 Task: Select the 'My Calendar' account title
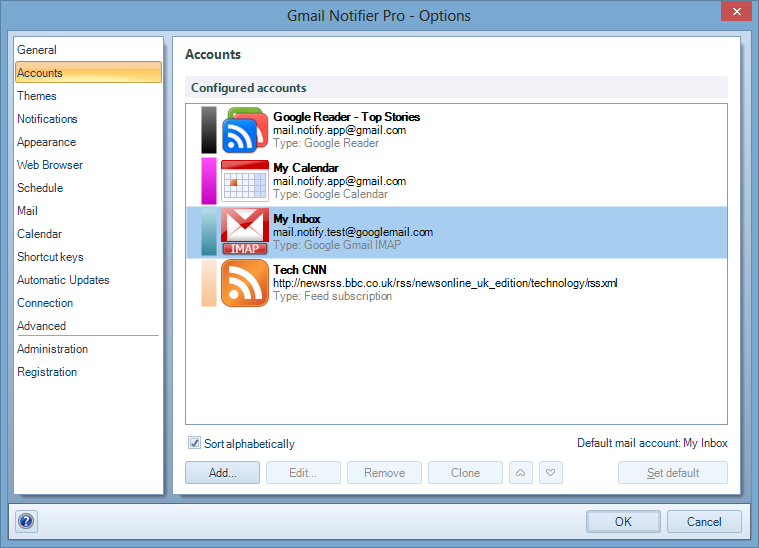click(x=306, y=168)
